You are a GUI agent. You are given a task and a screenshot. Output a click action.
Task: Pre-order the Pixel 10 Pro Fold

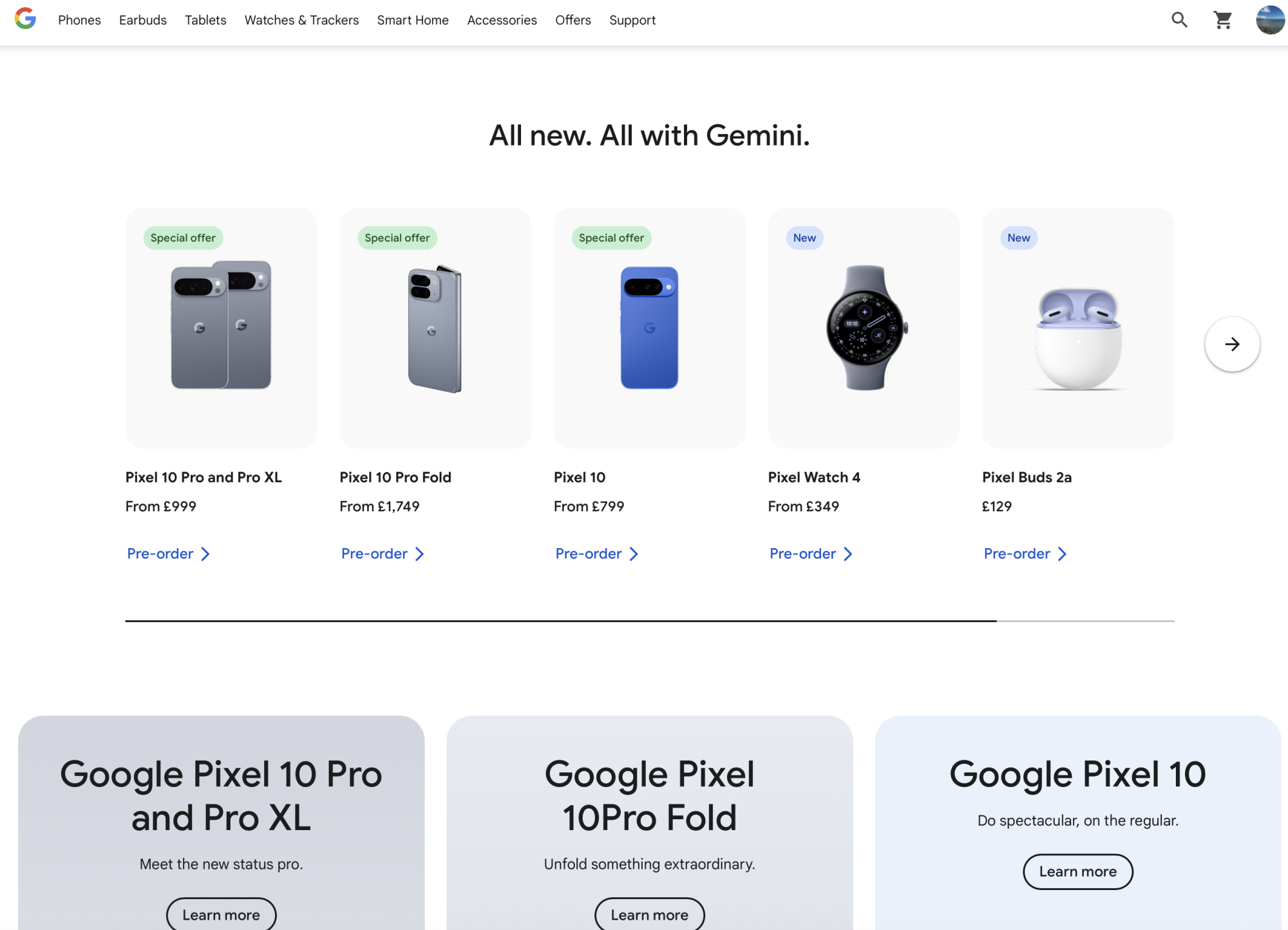(x=383, y=554)
